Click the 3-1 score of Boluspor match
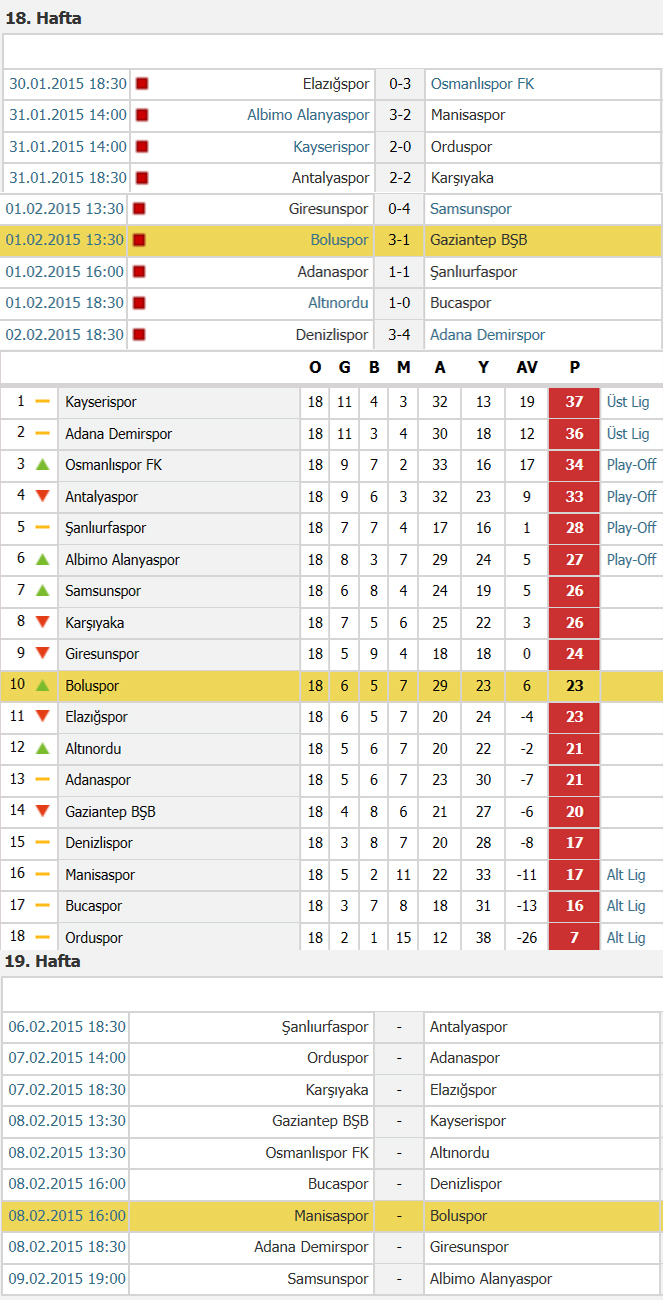The height and width of the screenshot is (1300, 663). pos(399,240)
